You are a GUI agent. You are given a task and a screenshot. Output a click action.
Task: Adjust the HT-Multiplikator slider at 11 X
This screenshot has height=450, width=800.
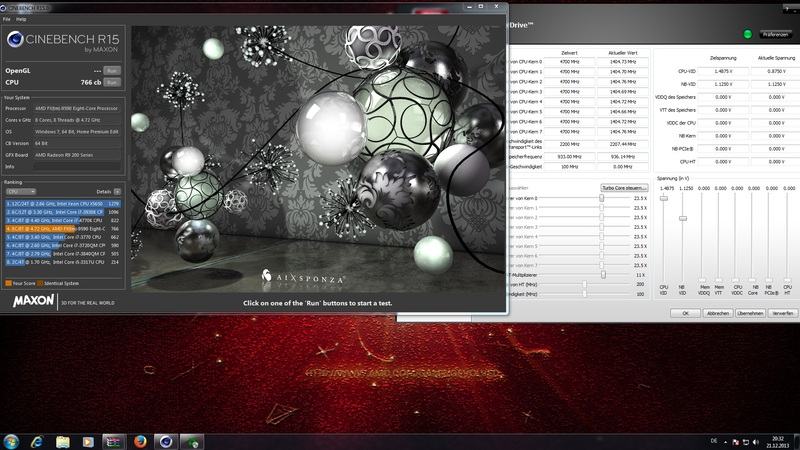(x=603, y=274)
